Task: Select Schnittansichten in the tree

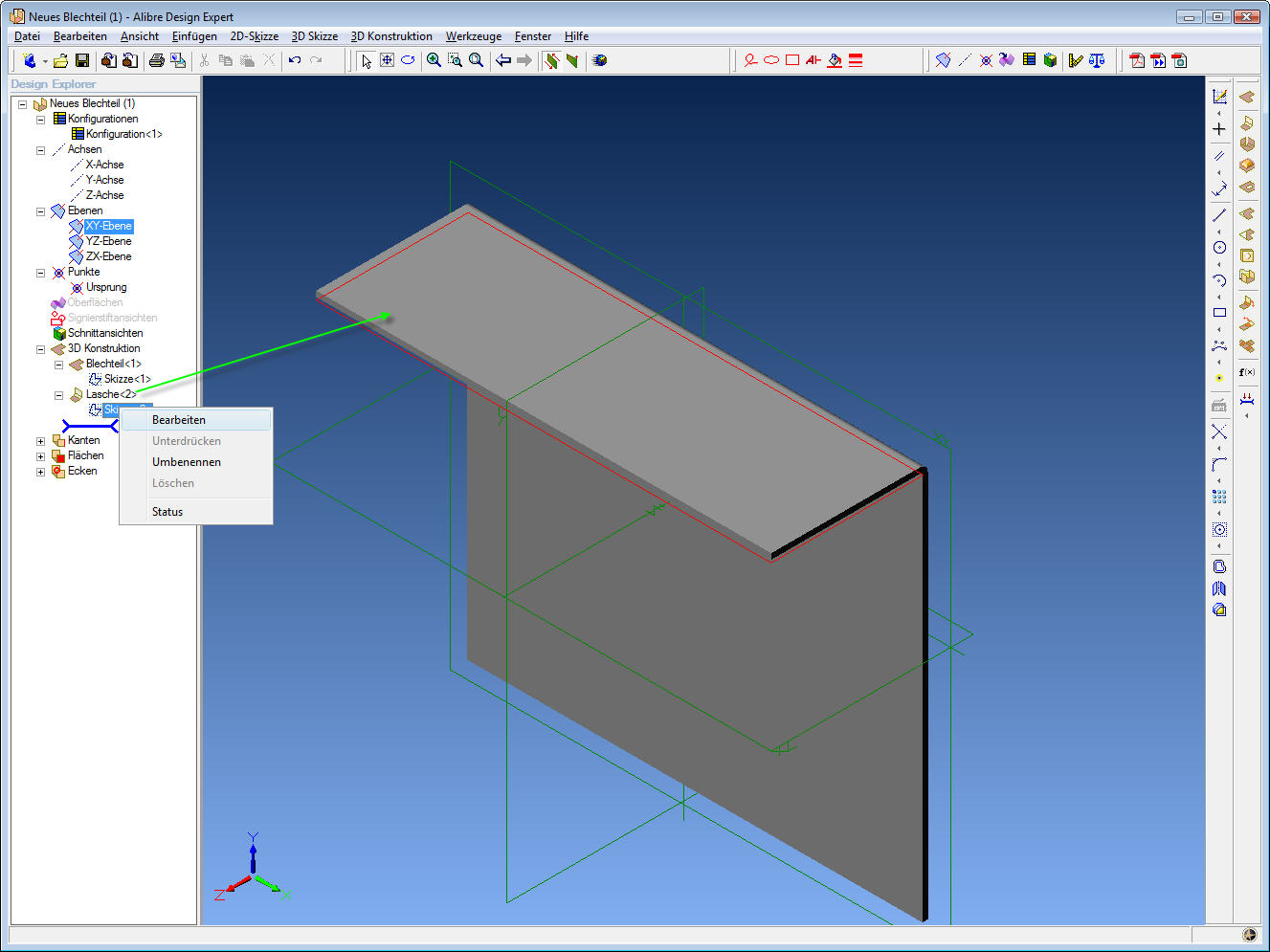Action: 105,333
